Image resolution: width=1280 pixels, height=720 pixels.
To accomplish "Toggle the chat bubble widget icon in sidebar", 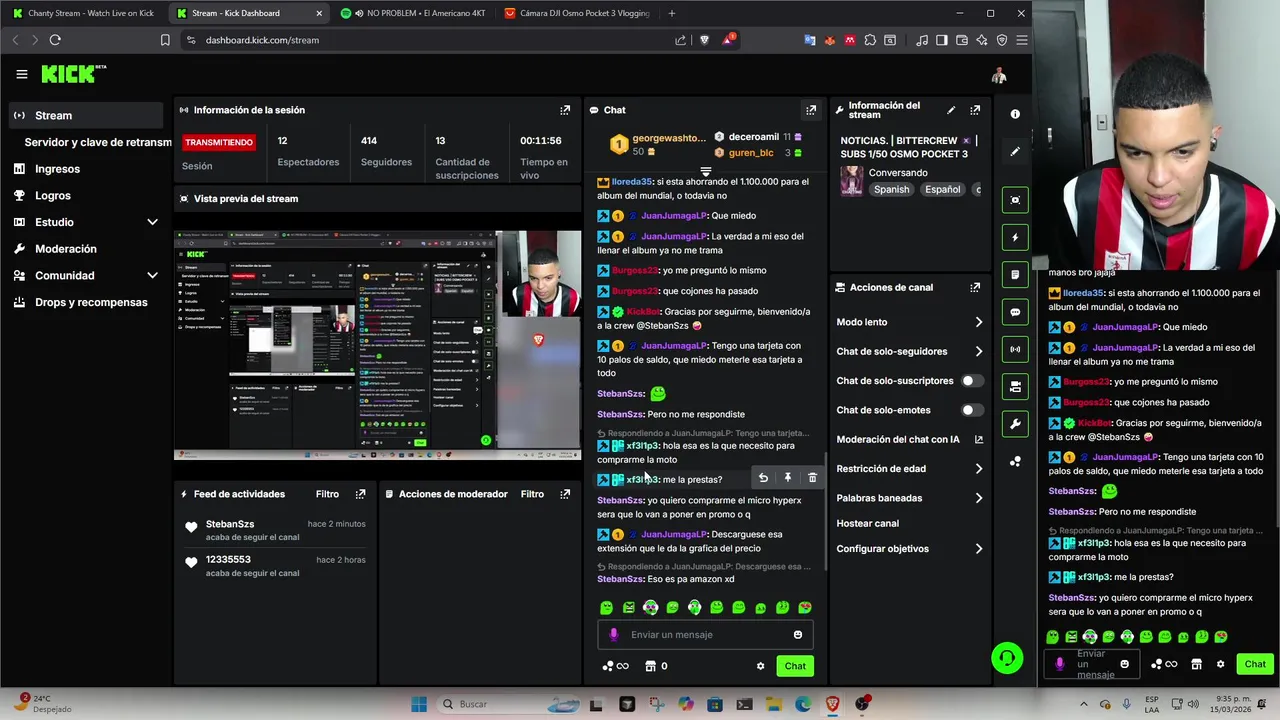I will point(1015,312).
